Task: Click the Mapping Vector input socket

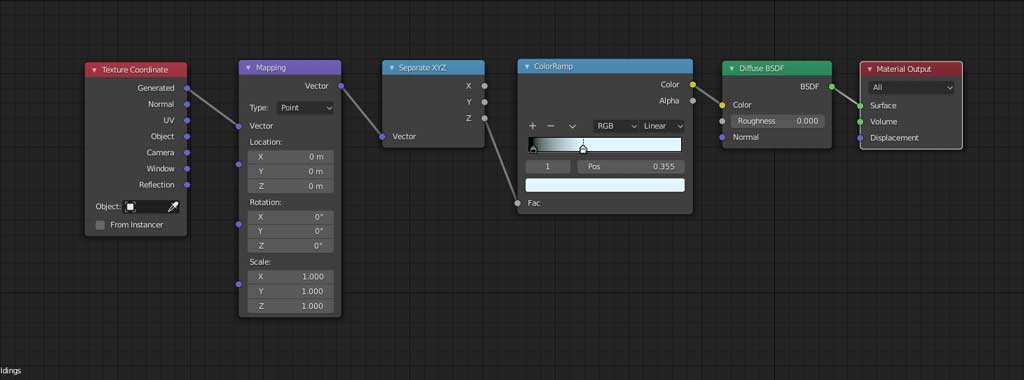Action: point(239,126)
